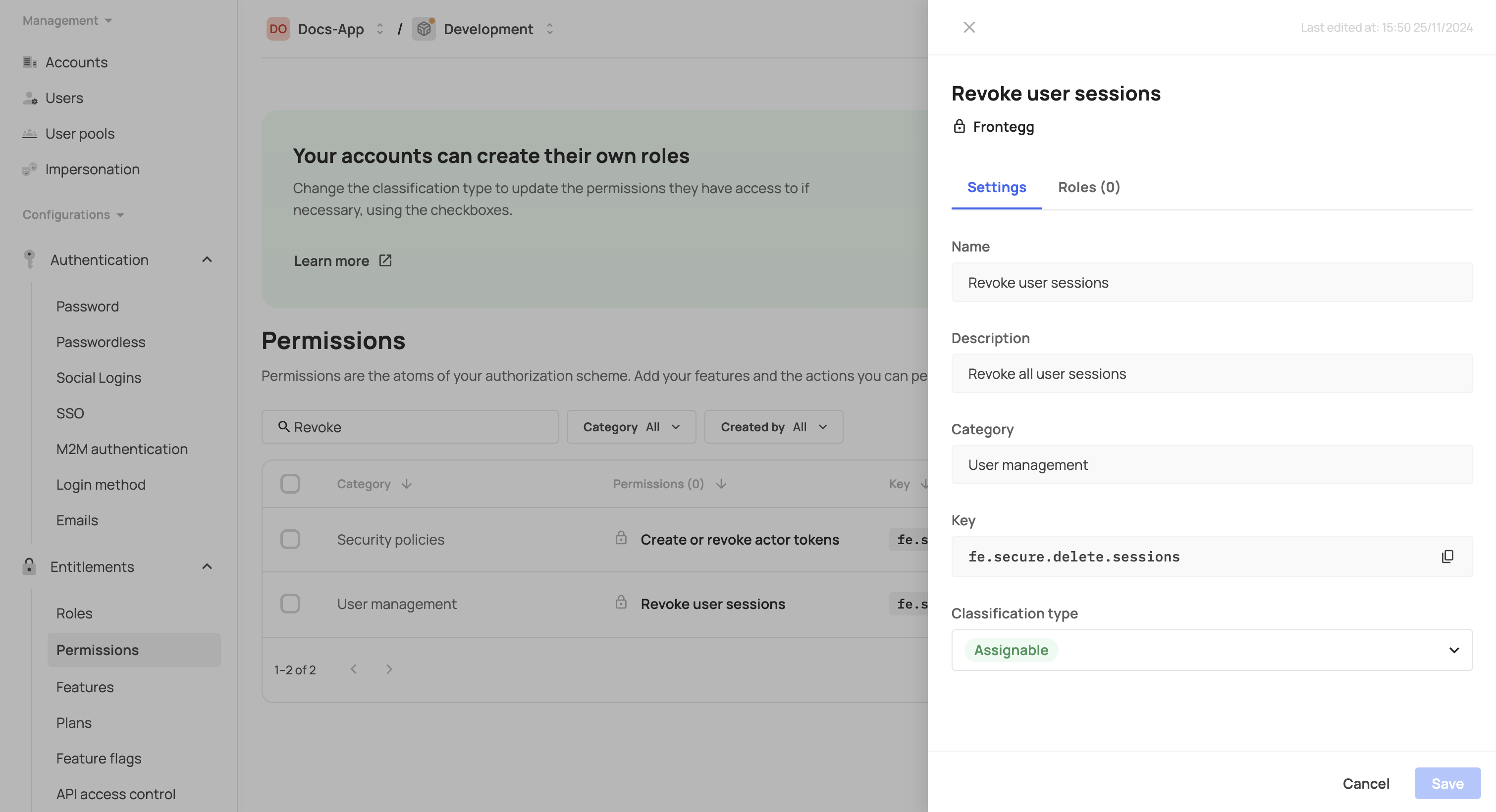The height and width of the screenshot is (812, 1496).
Task: Open the Classification type dropdown
Action: [1212, 650]
